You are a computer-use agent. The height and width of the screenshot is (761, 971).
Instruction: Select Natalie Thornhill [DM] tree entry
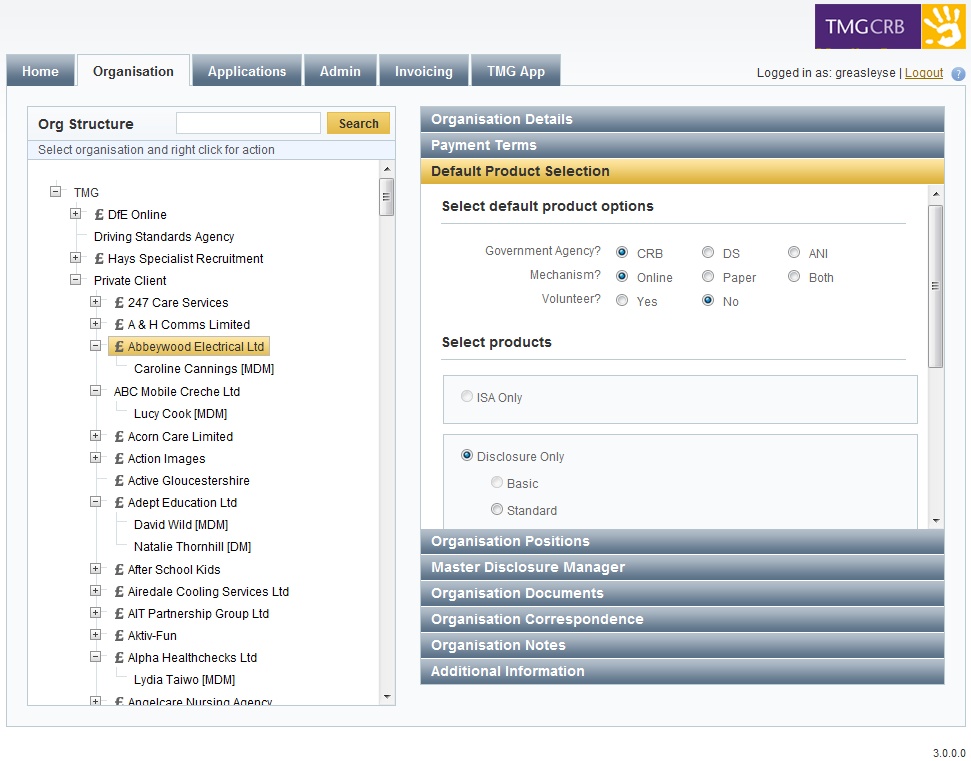tap(192, 547)
